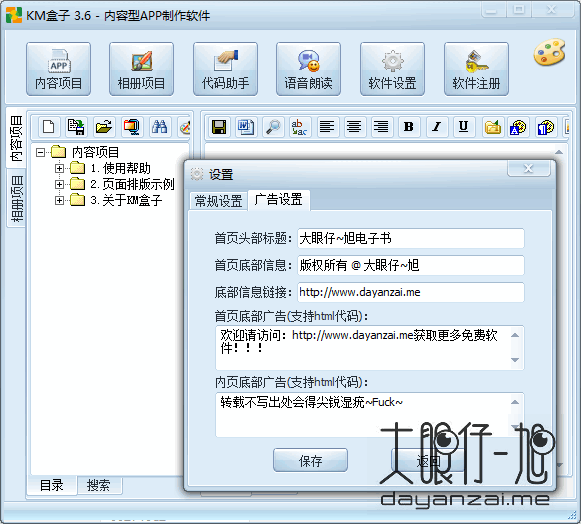Image resolution: width=581 pixels, height=524 pixels.
Task: Click the ab-ac replace text icon
Action: [x=299, y=127]
